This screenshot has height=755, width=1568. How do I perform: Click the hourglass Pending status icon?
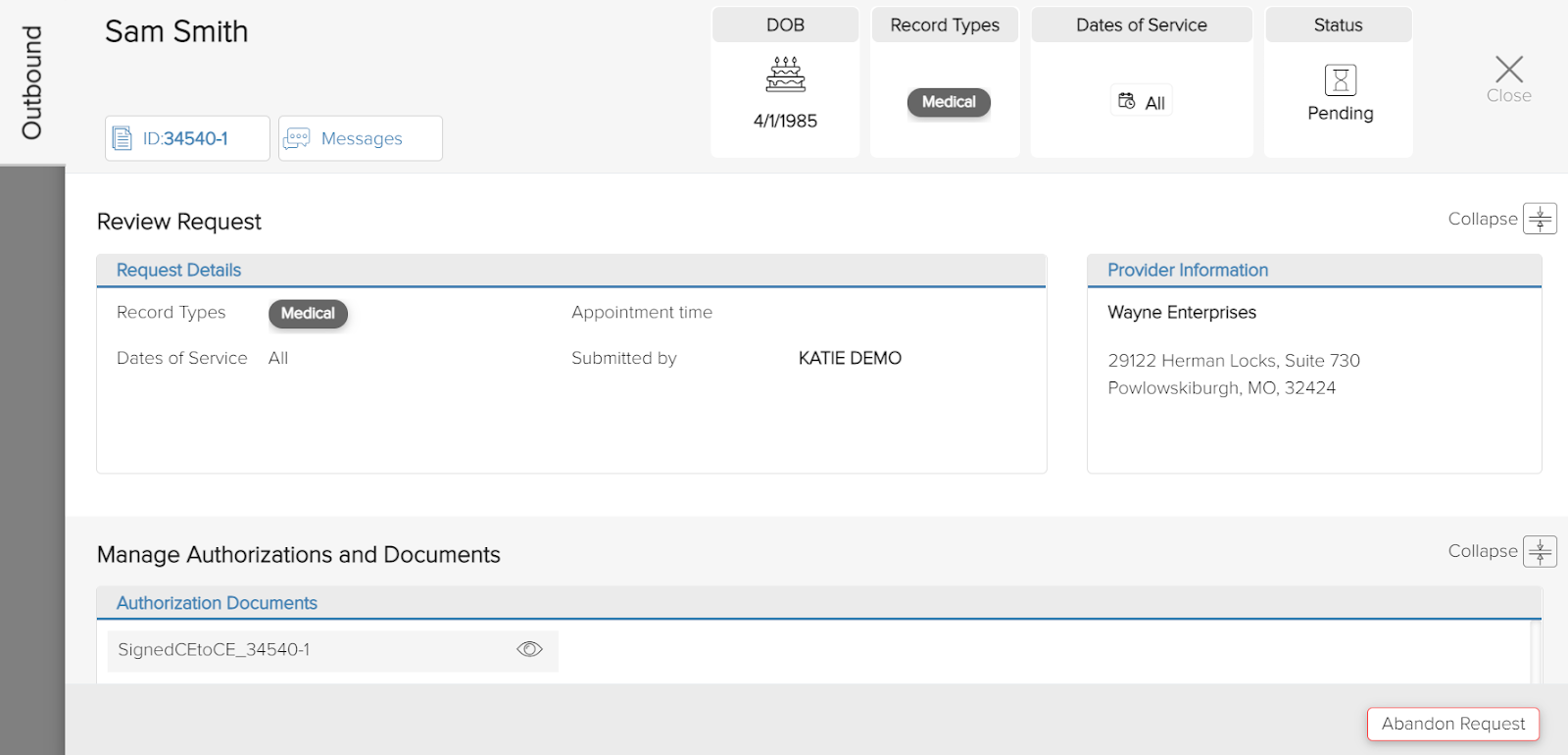(x=1341, y=79)
